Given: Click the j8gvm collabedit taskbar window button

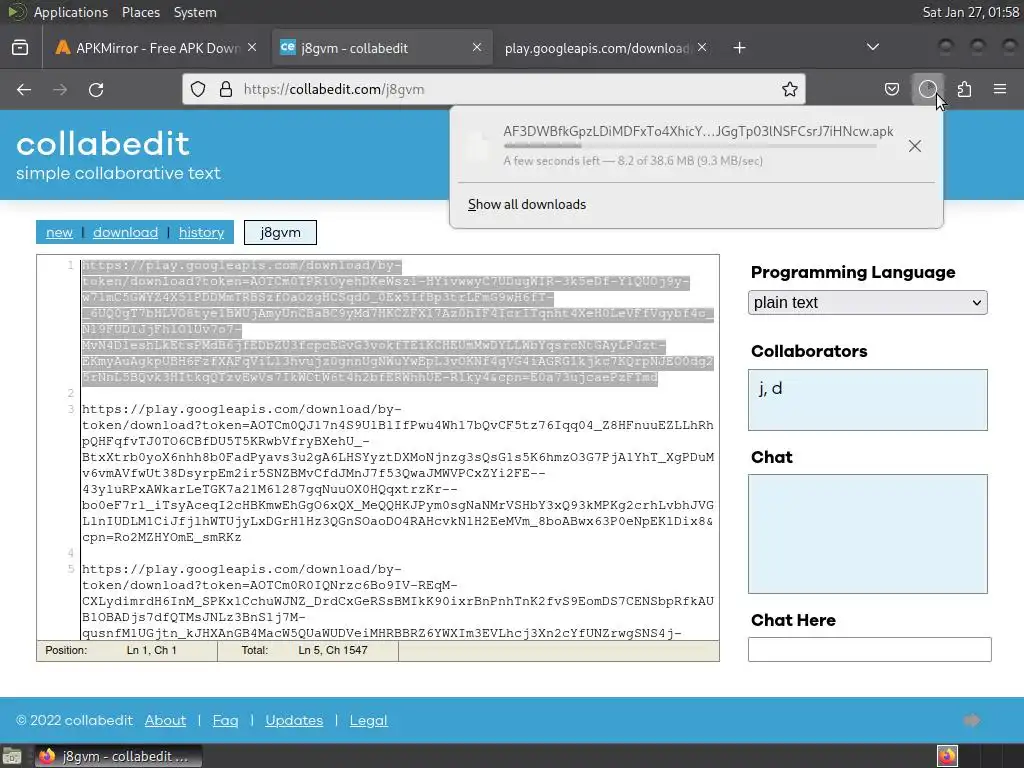Looking at the screenshot, I should pos(118,756).
